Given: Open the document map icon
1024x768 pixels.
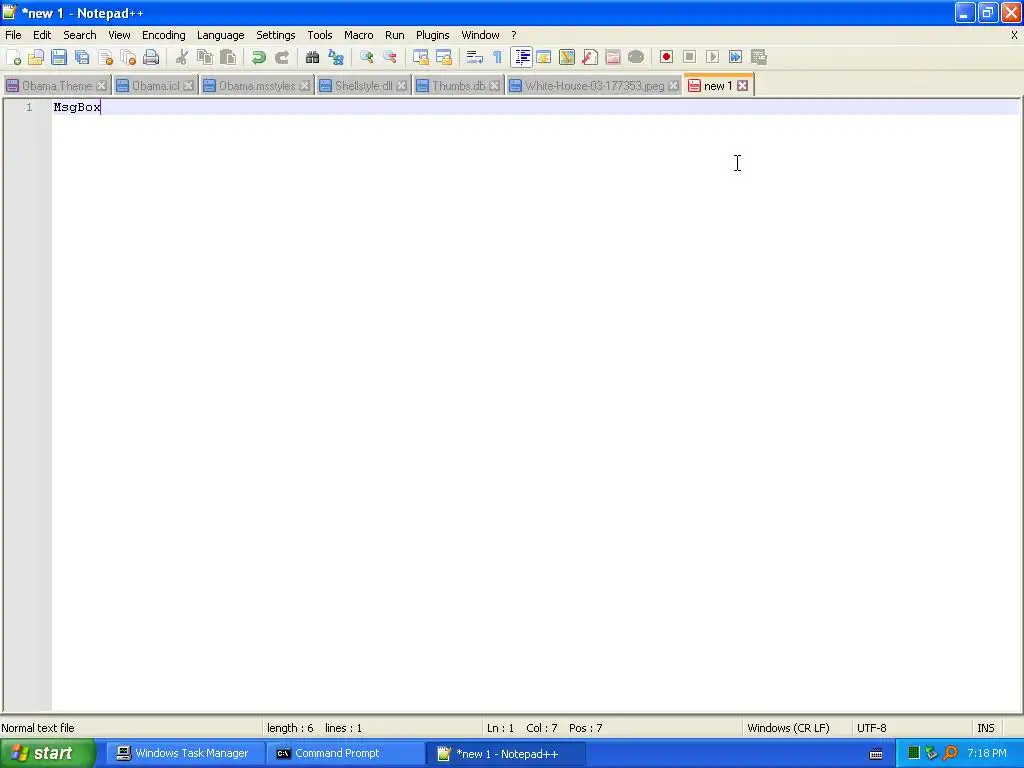Looking at the screenshot, I should (x=567, y=57).
